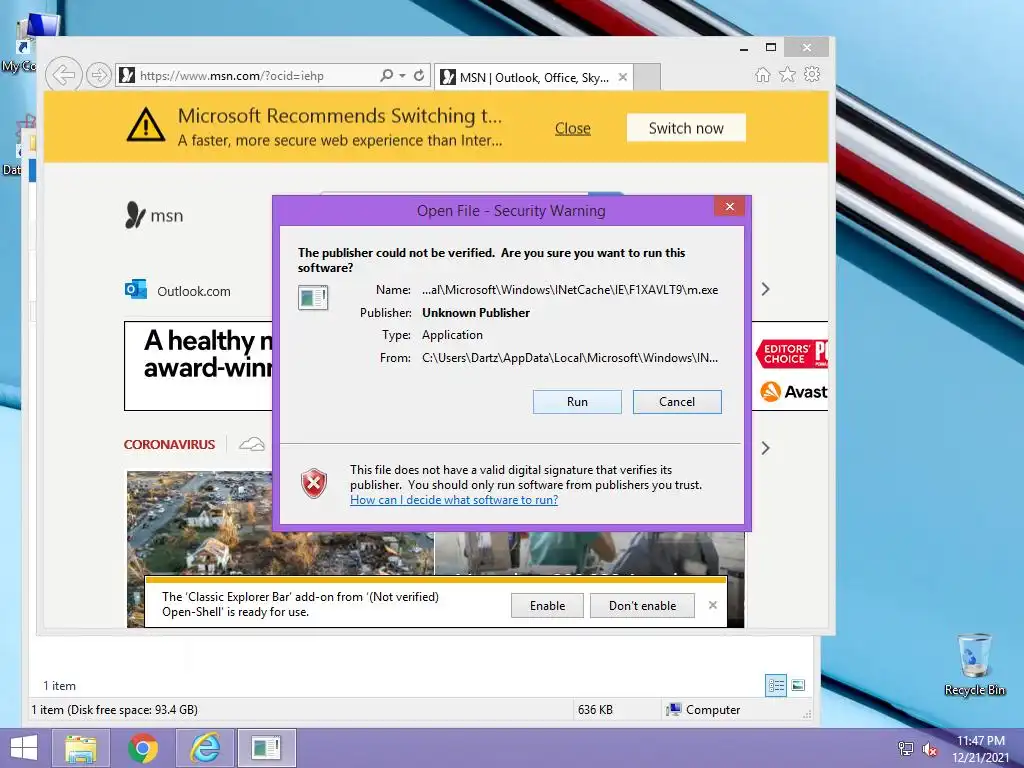Click the Run button in Security Warning
The image size is (1024, 768).
pos(577,402)
